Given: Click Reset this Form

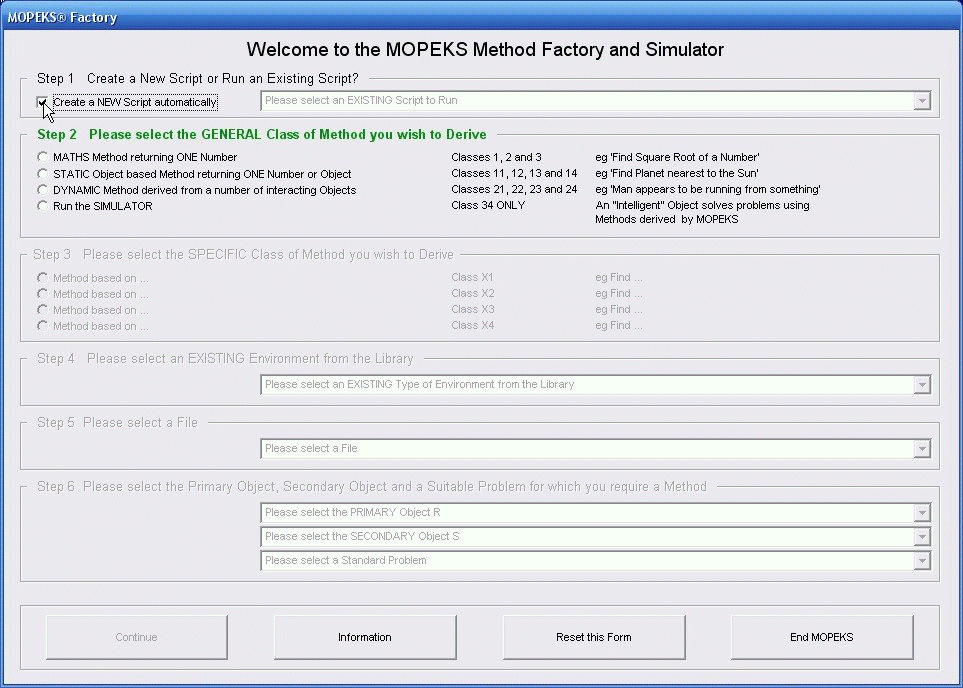Looking at the screenshot, I should tap(593, 637).
